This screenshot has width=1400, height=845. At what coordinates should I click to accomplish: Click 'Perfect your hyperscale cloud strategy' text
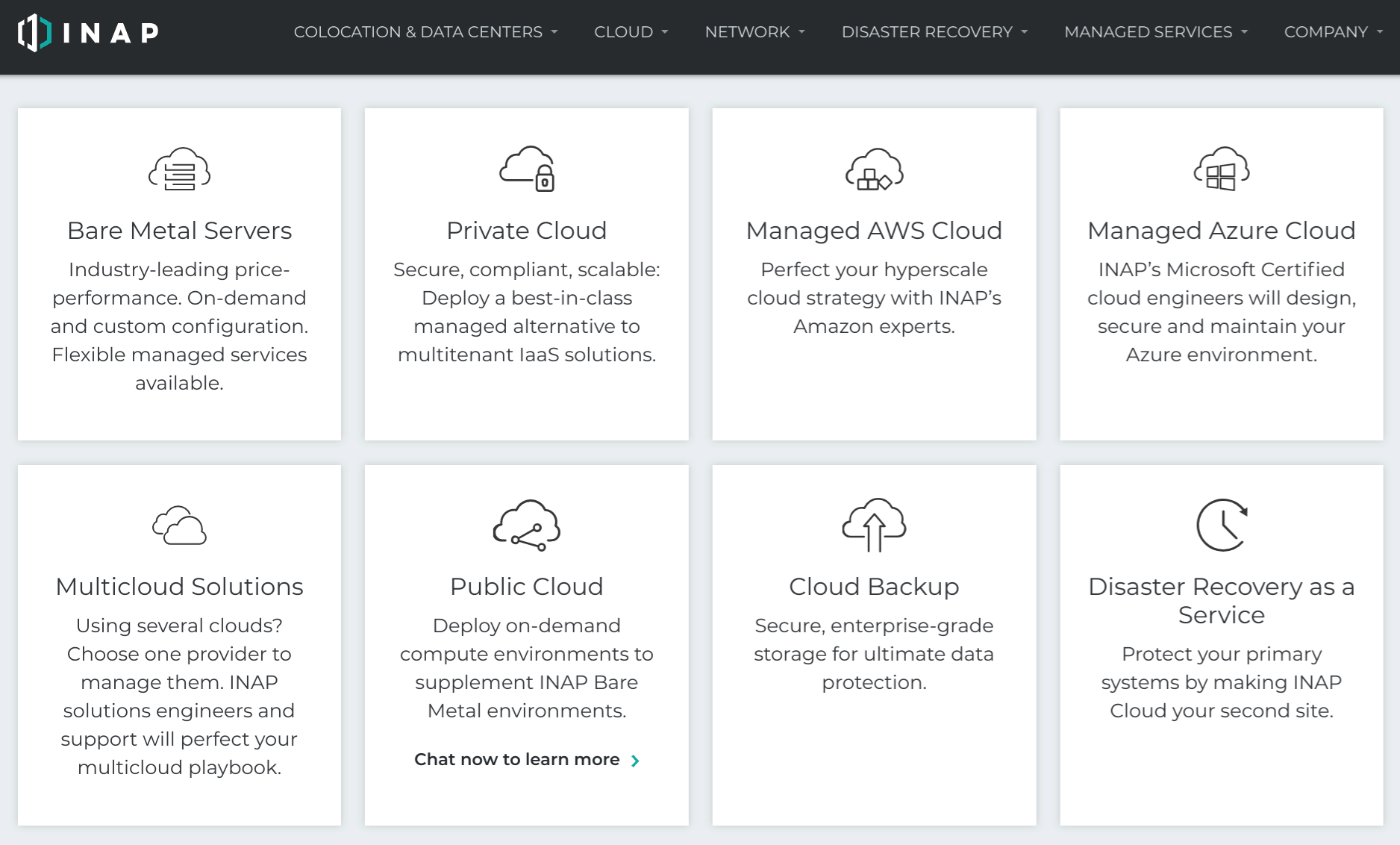click(x=874, y=298)
